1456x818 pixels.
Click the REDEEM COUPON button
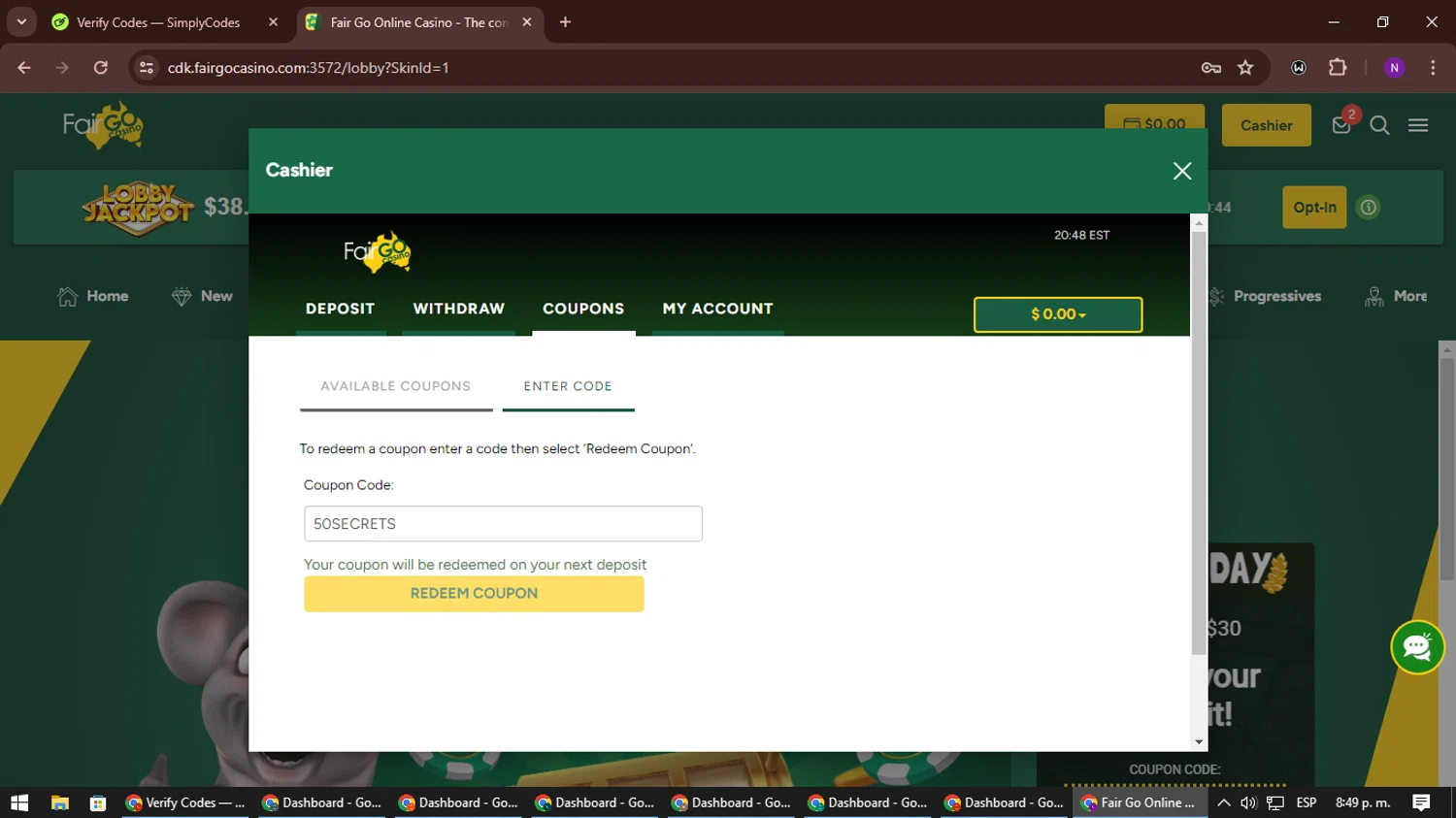click(474, 593)
